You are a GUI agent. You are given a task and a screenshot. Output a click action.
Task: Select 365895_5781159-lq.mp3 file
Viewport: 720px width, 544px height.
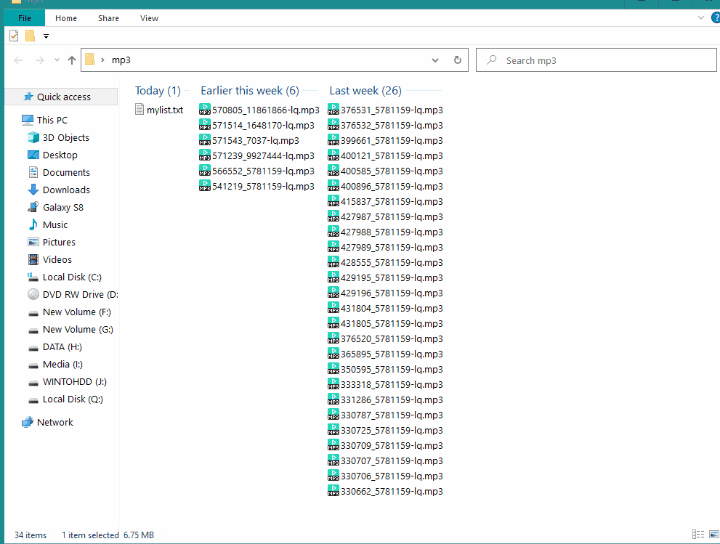coord(385,354)
